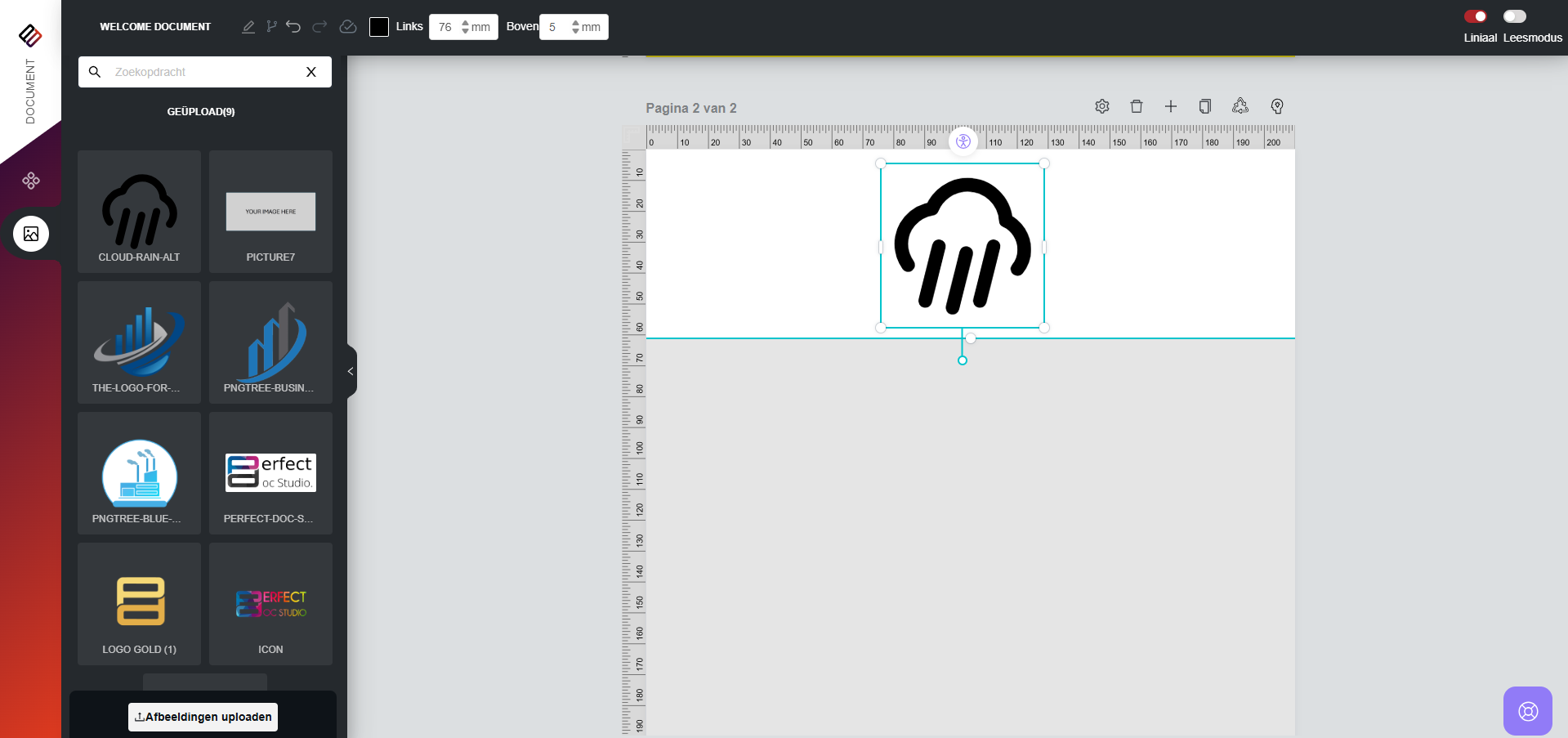Enable the Leesmodus switch
Viewport: 1568px width, 738px height.
(x=1514, y=16)
